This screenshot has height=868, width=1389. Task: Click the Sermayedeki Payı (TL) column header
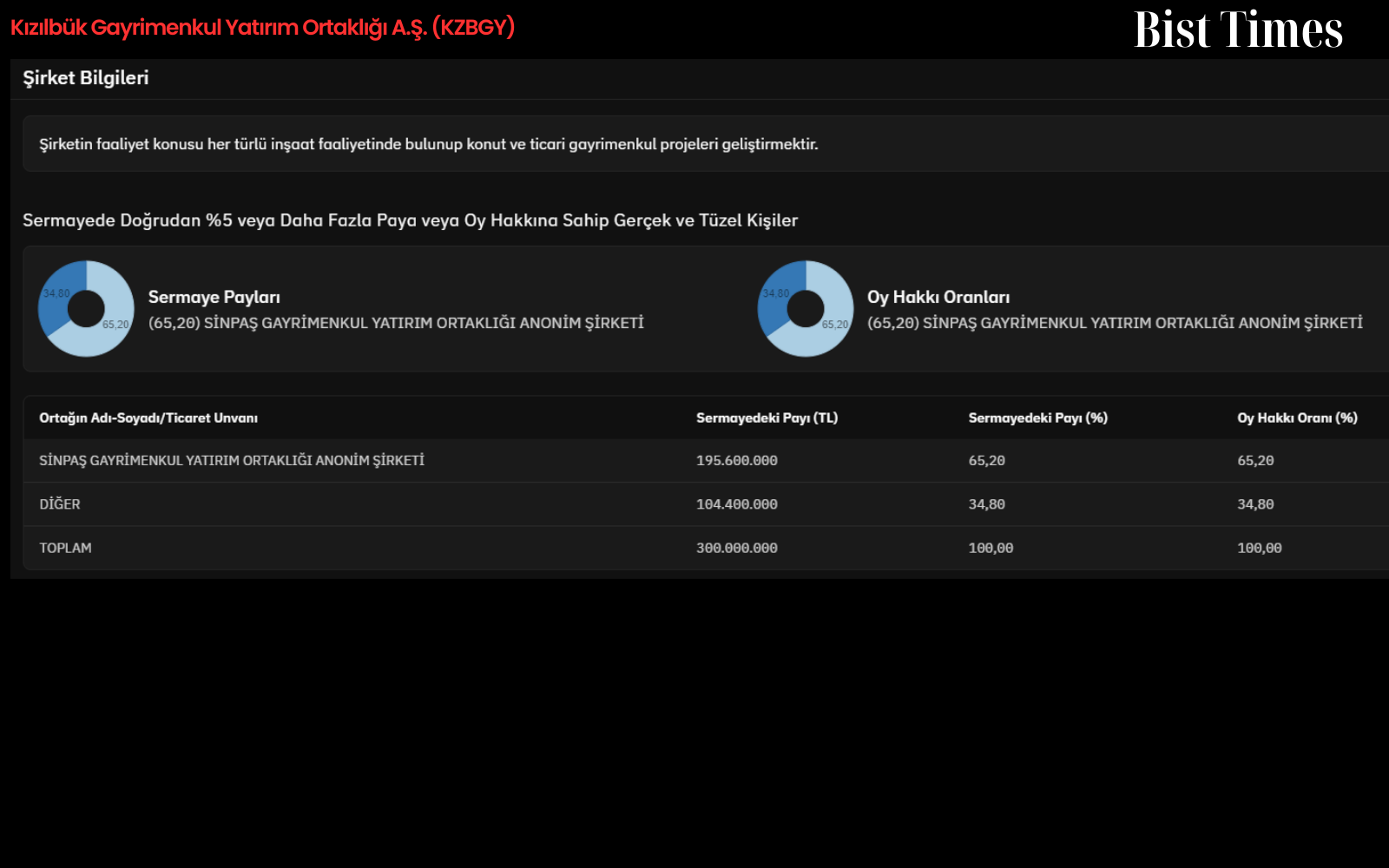767,418
